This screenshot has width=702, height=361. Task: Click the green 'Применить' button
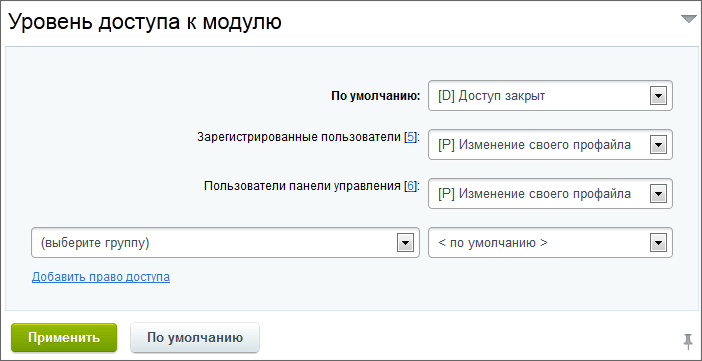pyautogui.click(x=64, y=338)
